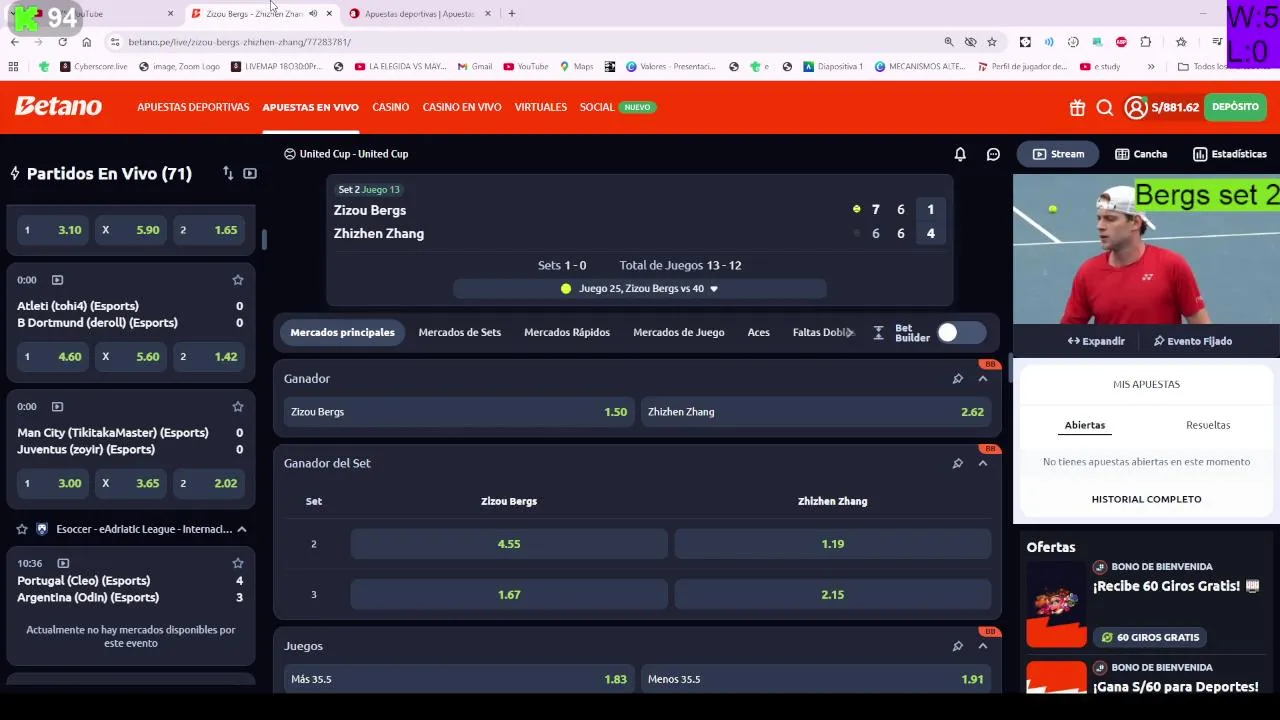Select the Abiertas bets tab
This screenshot has width=1280, height=720.
[1085, 425]
